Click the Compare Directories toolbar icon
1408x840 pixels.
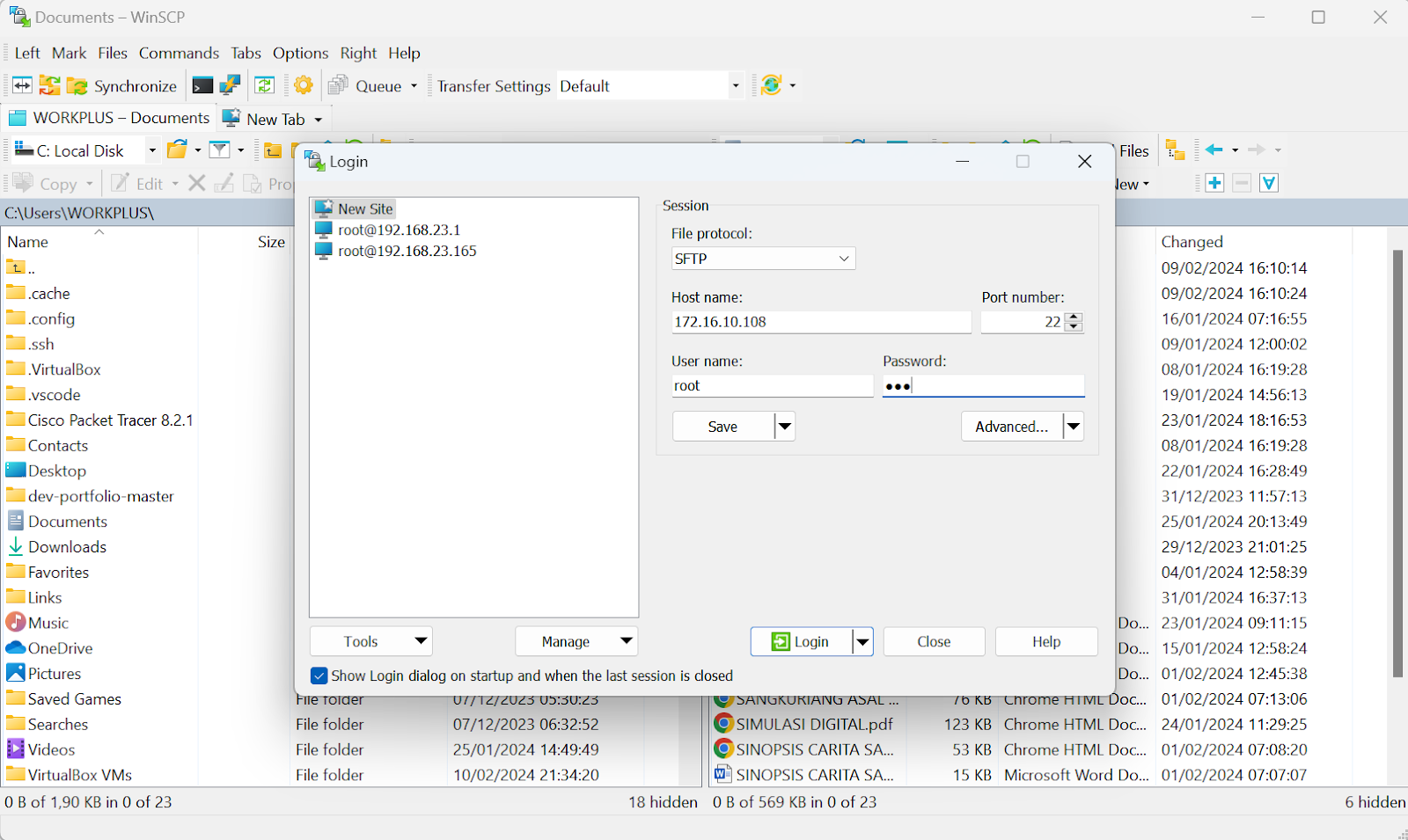click(22, 85)
